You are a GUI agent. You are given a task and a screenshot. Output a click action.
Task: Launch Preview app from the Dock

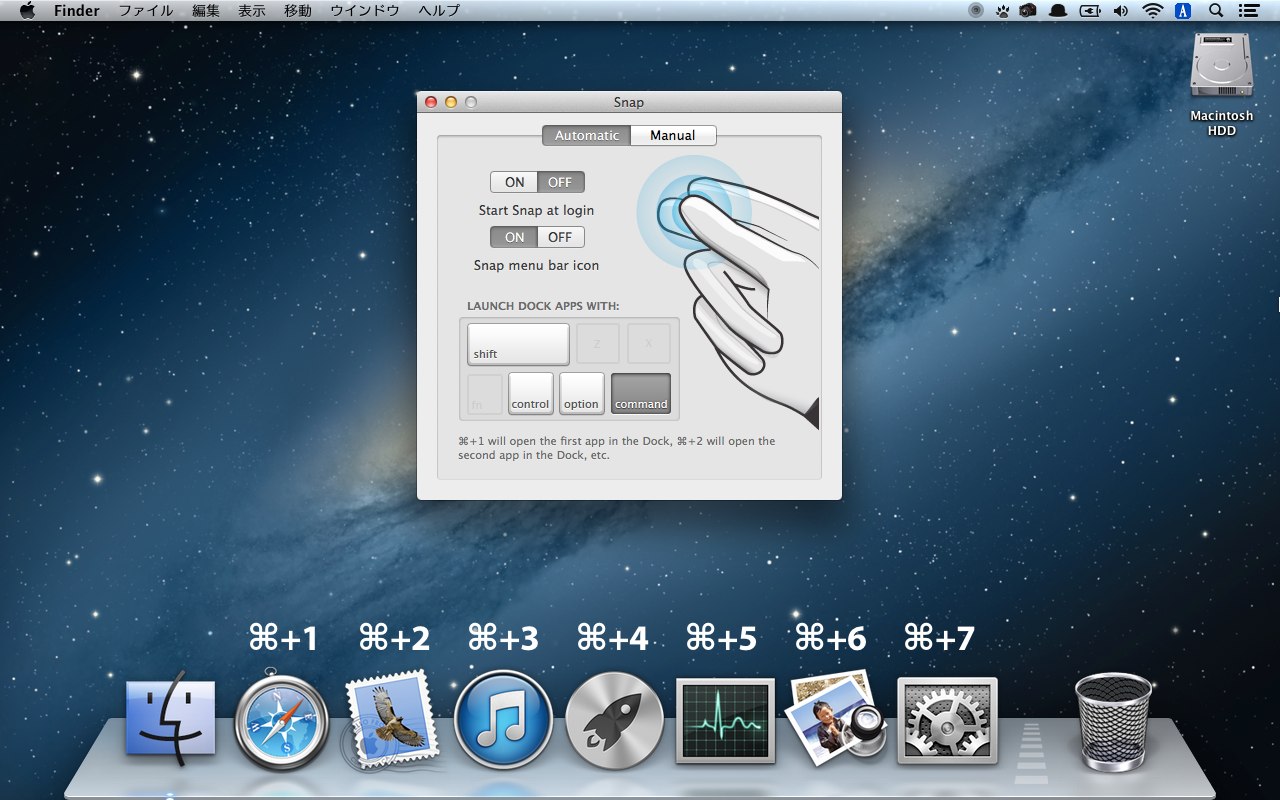[836, 717]
